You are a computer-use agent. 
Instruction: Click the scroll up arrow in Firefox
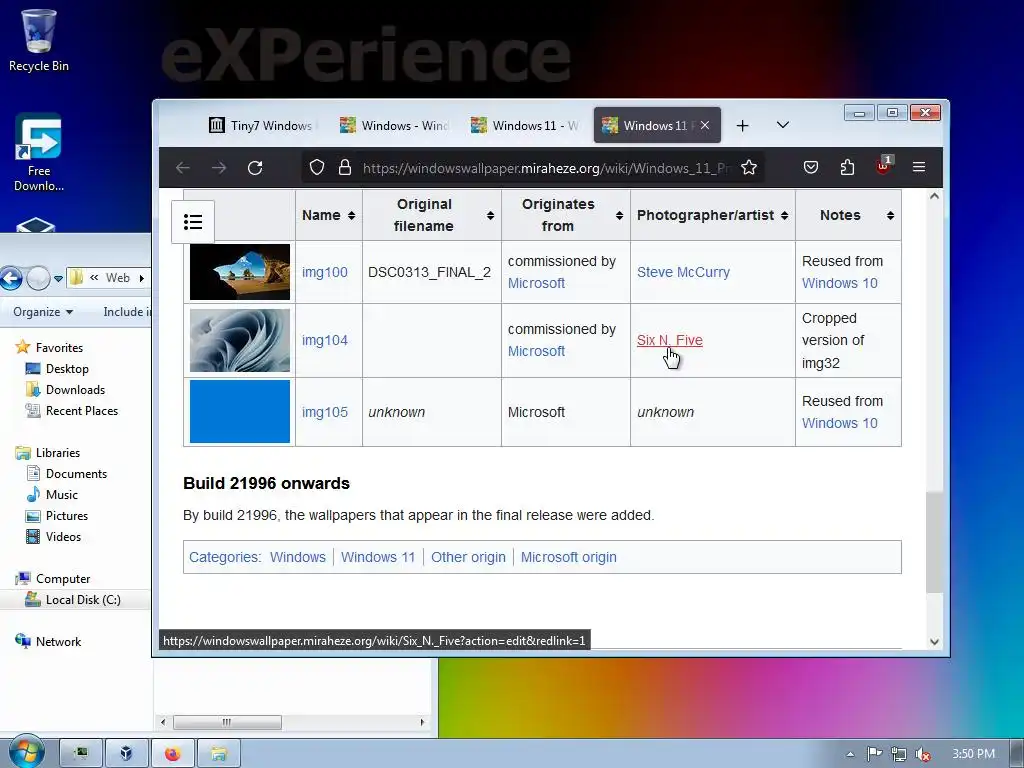935,197
